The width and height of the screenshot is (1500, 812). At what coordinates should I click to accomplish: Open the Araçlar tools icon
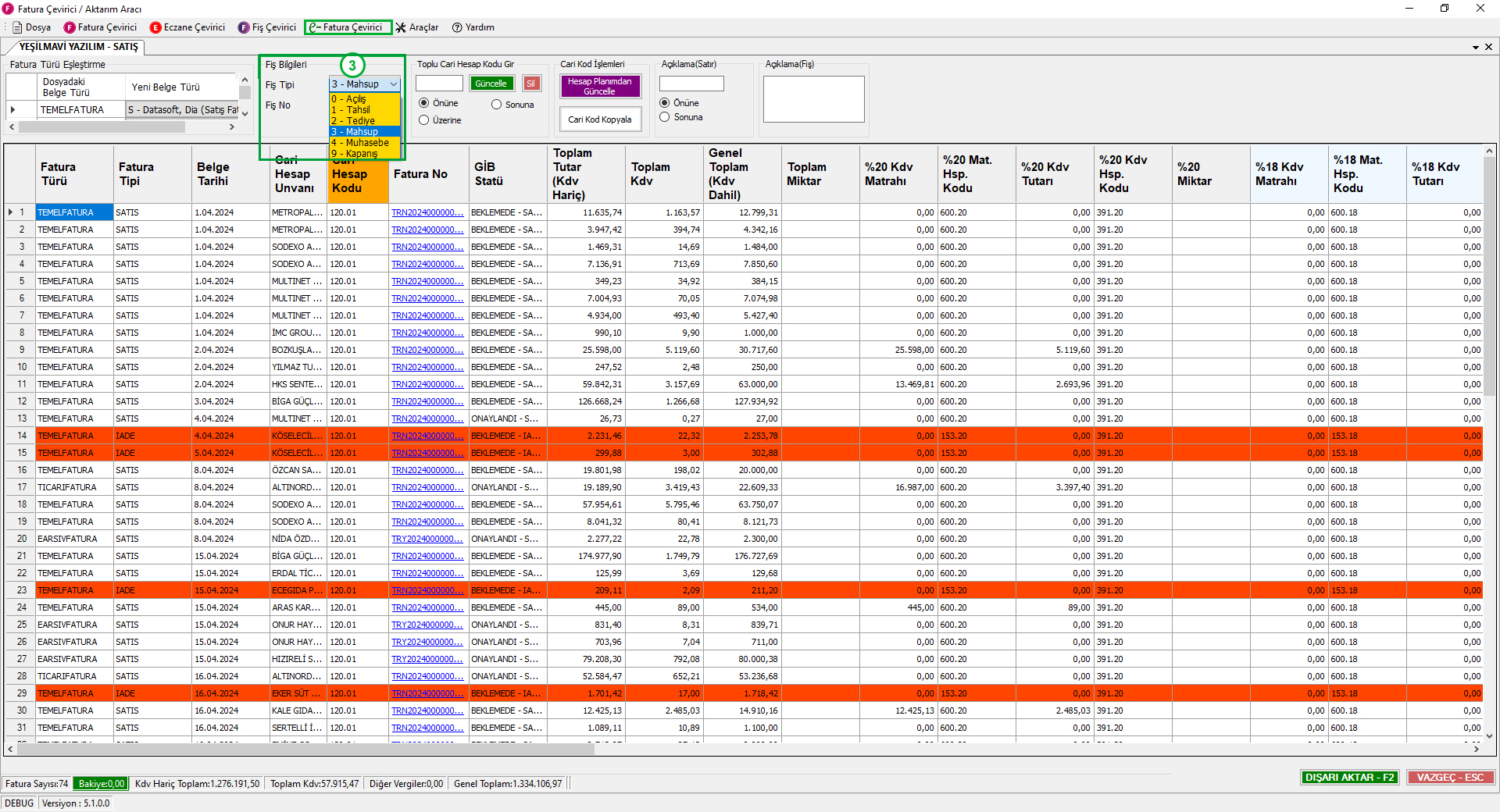pos(401,27)
